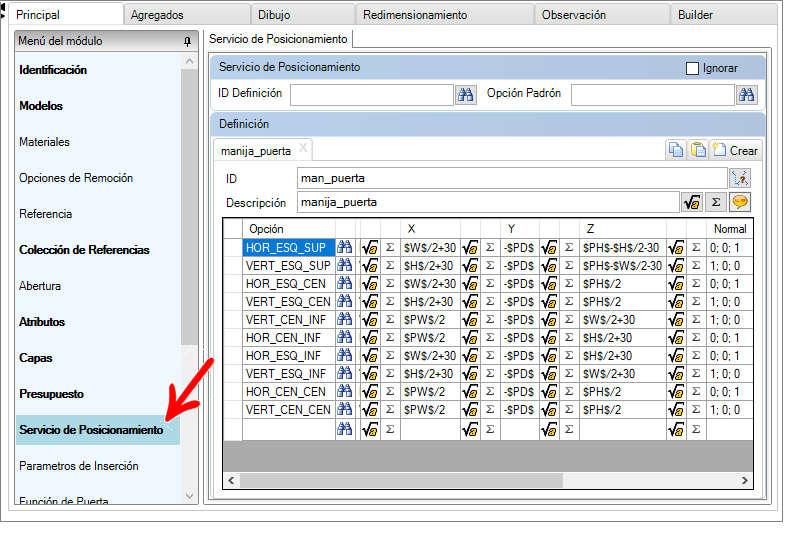The image size is (792, 534).
Task: Click table horizontal scroll left arrow
Action: 231,480
